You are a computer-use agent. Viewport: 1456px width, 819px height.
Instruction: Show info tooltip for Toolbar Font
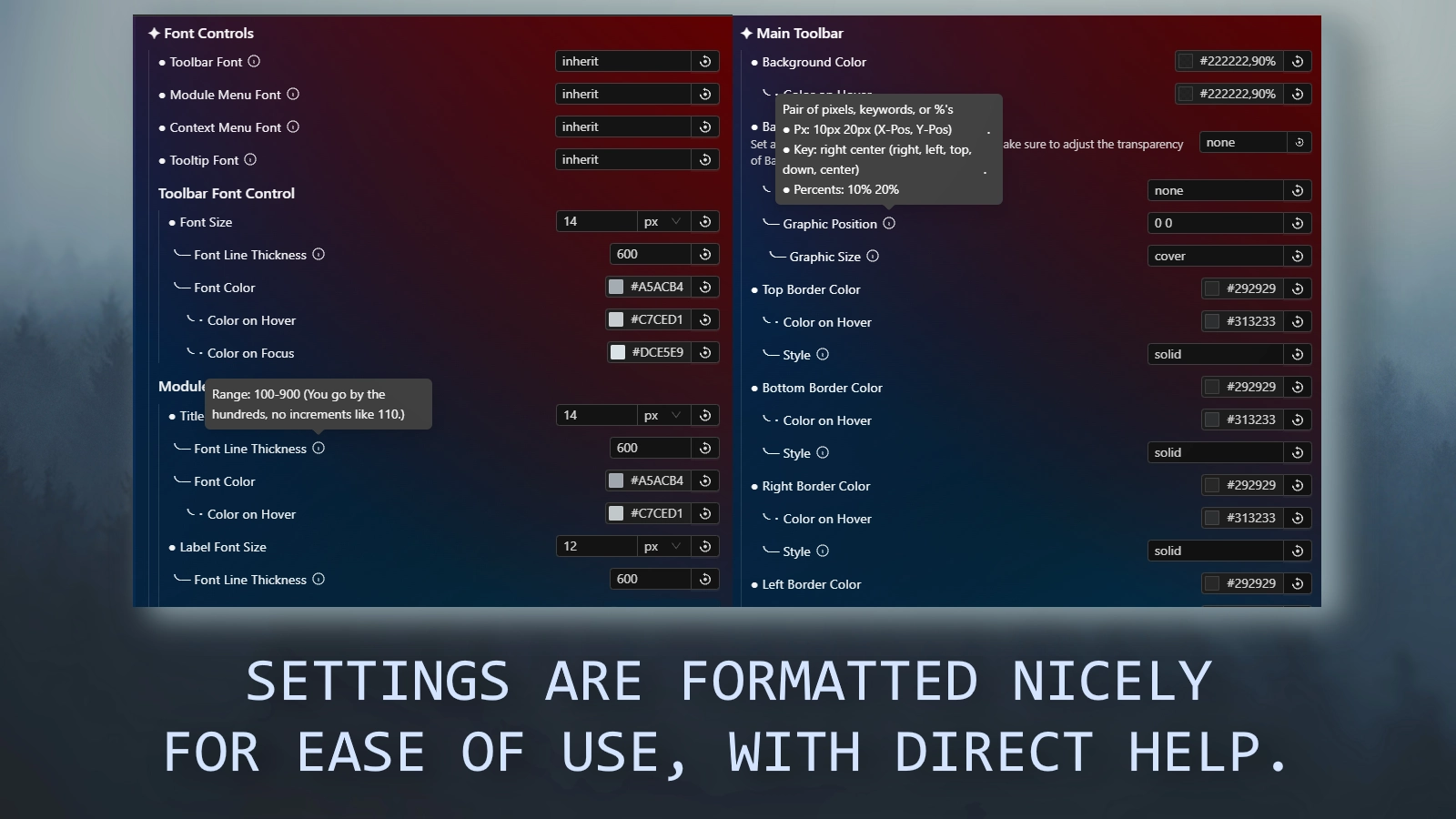254,62
